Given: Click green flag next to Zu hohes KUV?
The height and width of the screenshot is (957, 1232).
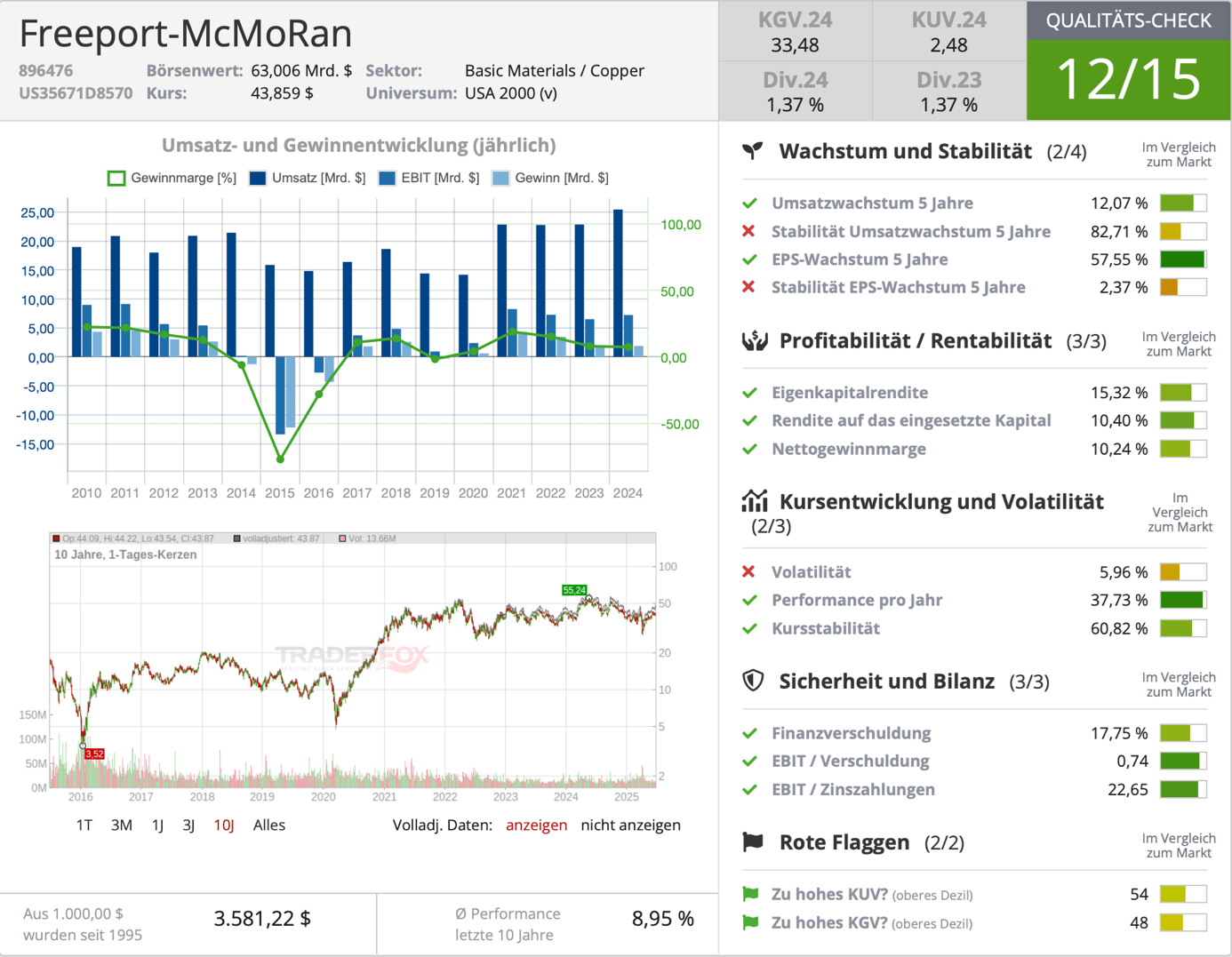Looking at the screenshot, I should coord(750,894).
